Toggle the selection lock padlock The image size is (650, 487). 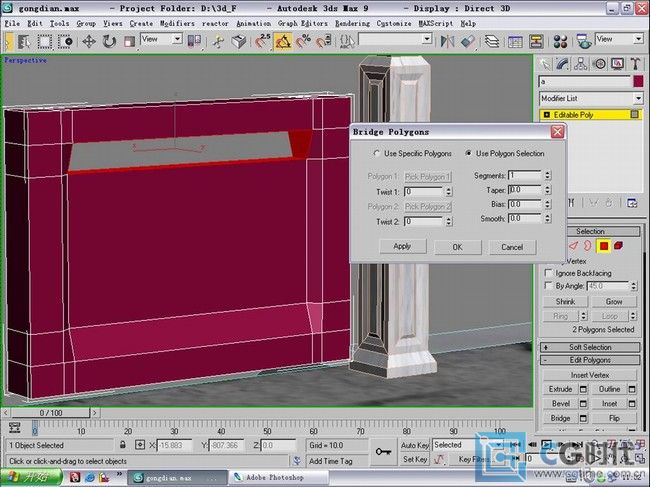coord(123,445)
